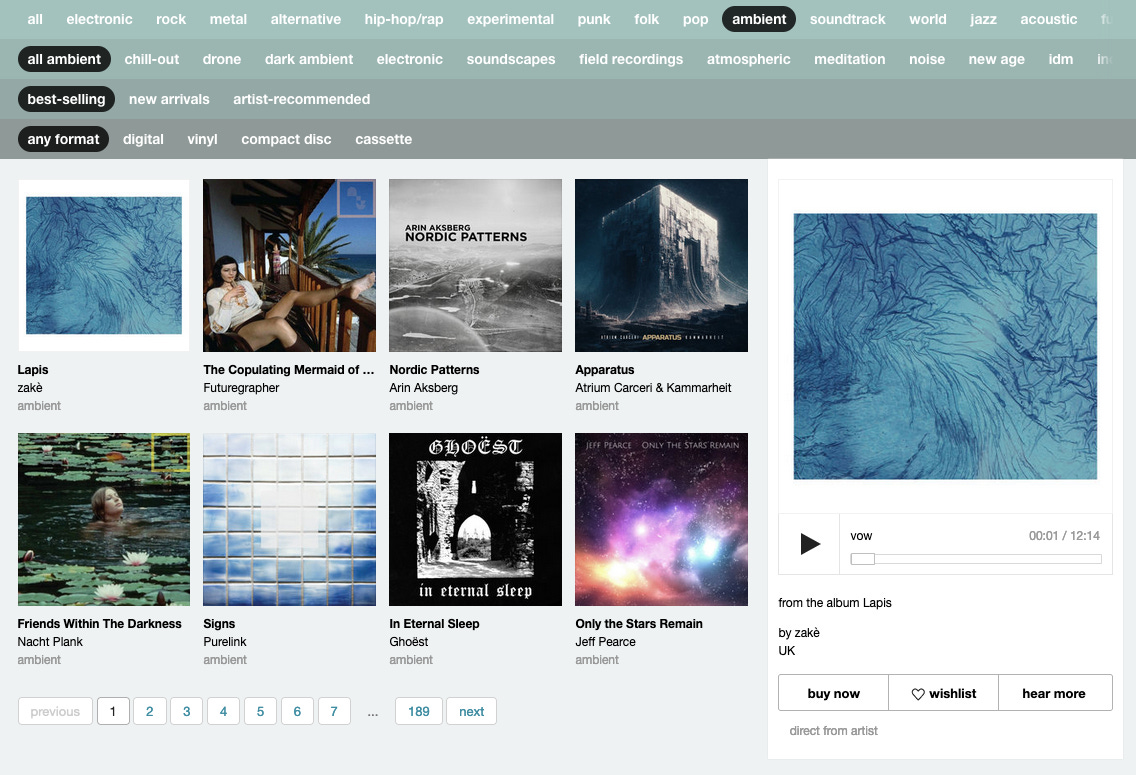Switch to the punk genre
Viewport: 1136px width, 775px height.
pyautogui.click(x=594, y=20)
